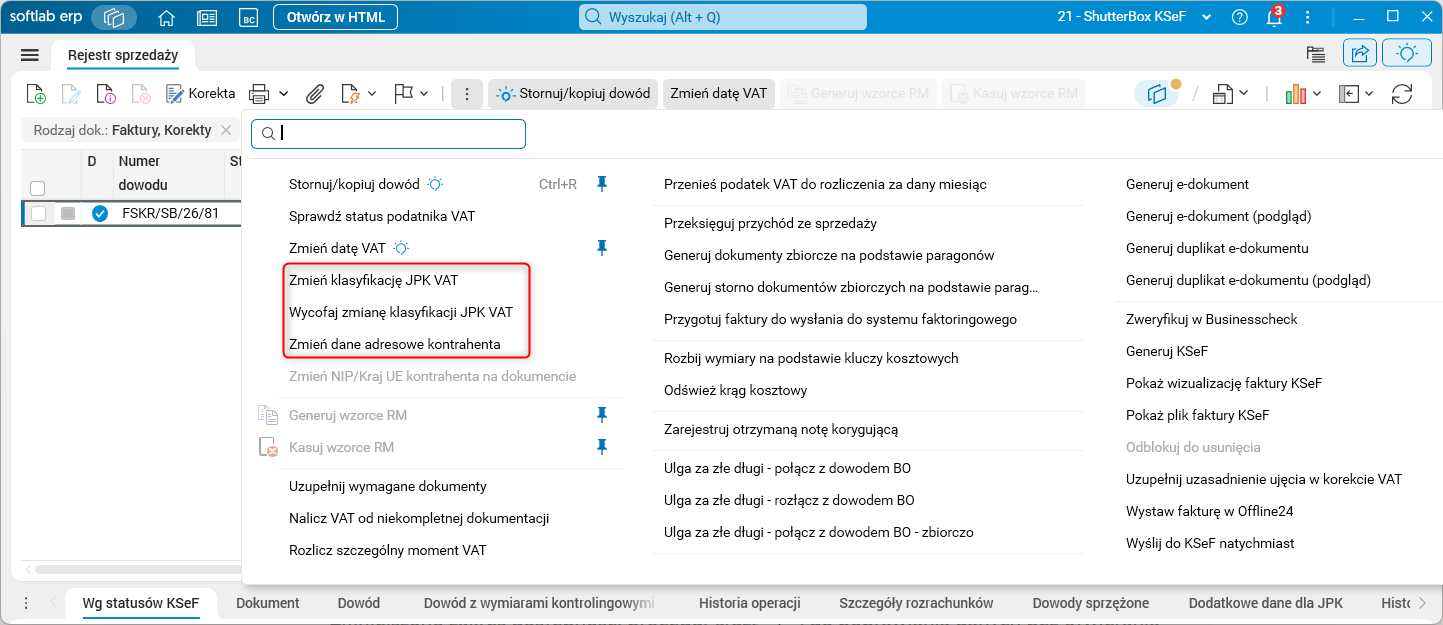Click the refresh icon in toolbar
Image resolution: width=1443 pixels, height=625 pixels.
coord(1402,94)
